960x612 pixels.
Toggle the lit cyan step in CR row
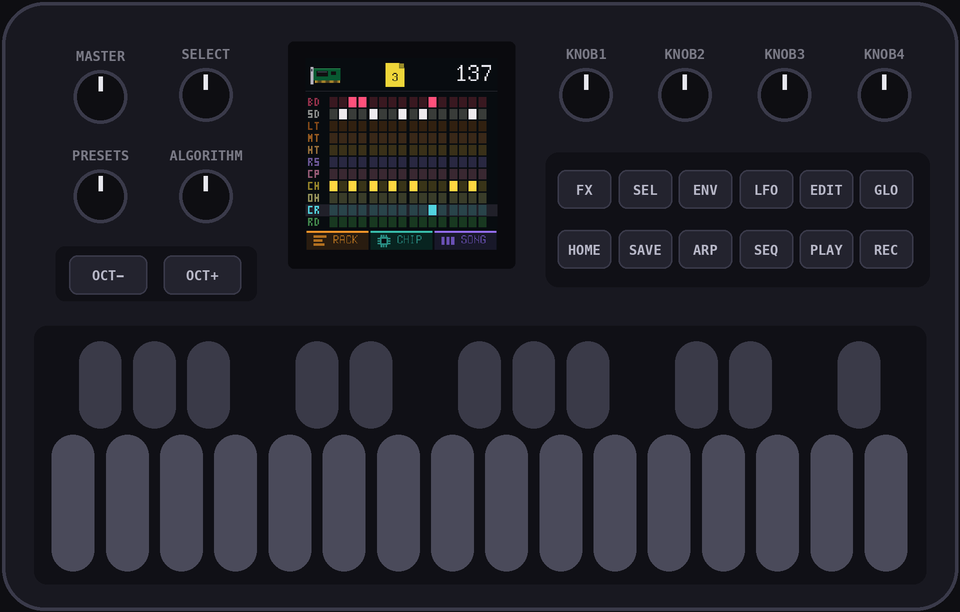point(432,210)
